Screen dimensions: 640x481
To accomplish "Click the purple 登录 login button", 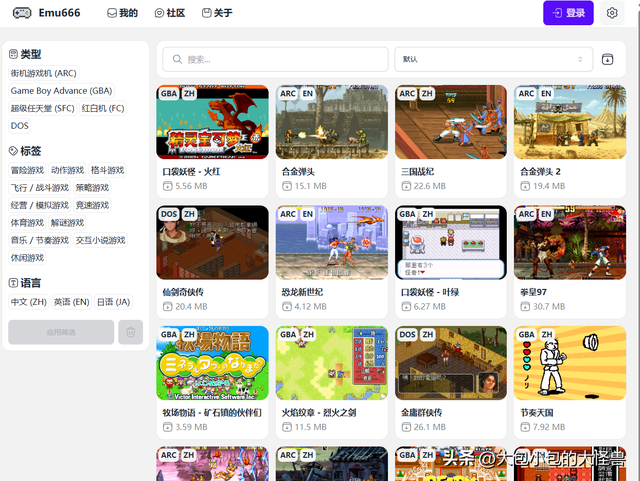I will pyautogui.click(x=568, y=13).
